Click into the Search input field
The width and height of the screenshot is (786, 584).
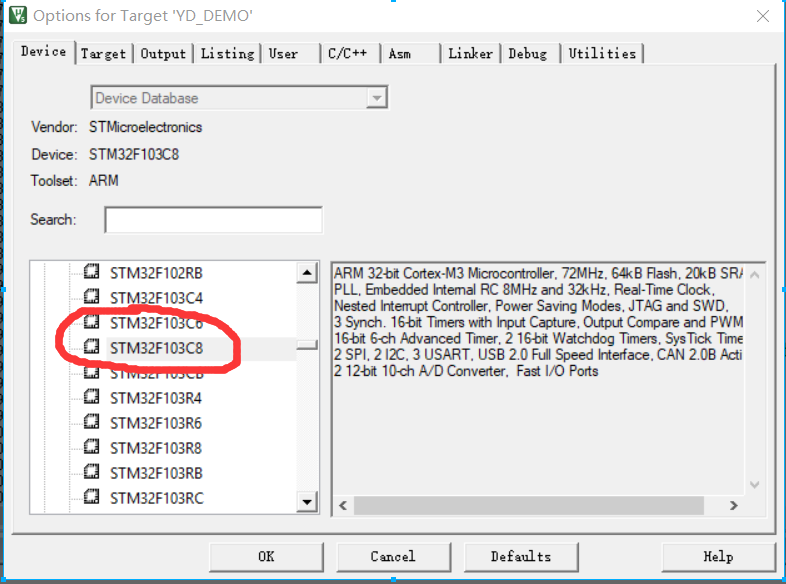pos(214,220)
